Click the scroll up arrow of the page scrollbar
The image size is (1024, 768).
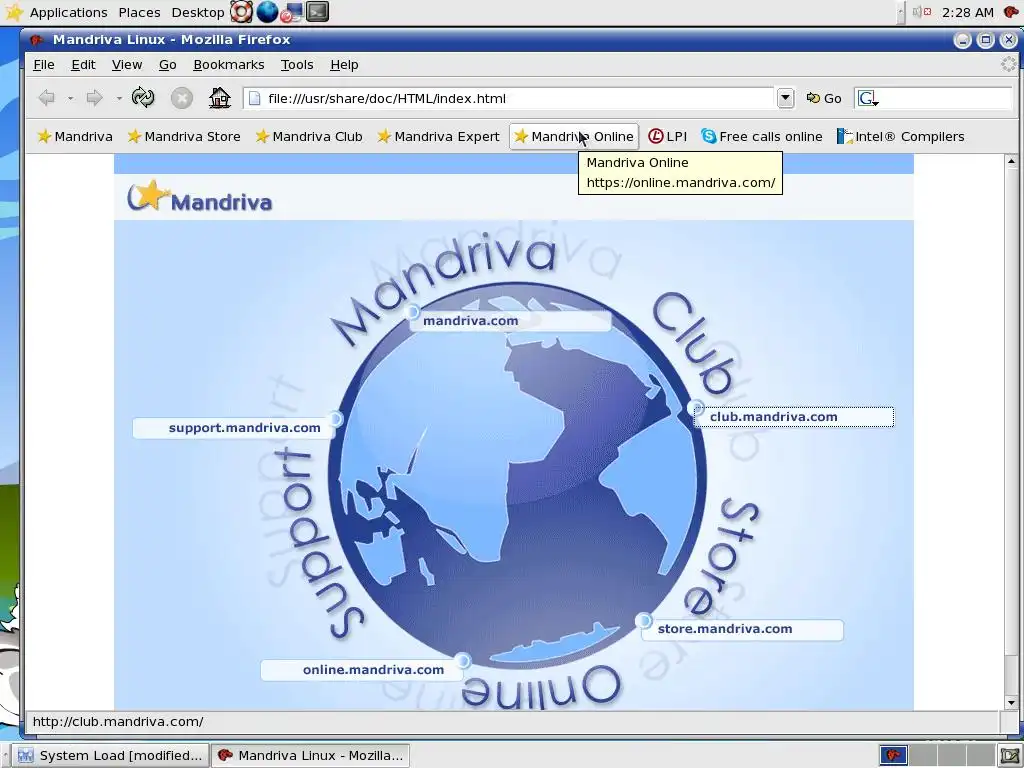pyautogui.click(x=1011, y=161)
